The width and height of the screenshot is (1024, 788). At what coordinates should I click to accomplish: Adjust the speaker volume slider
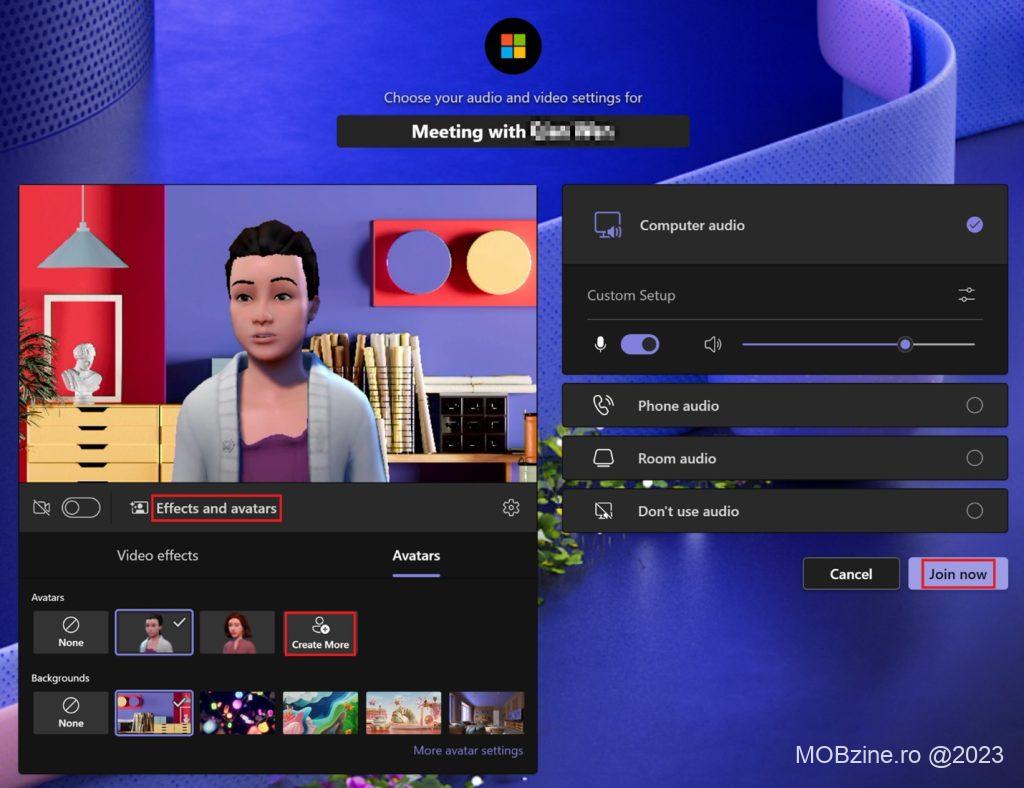click(x=905, y=344)
